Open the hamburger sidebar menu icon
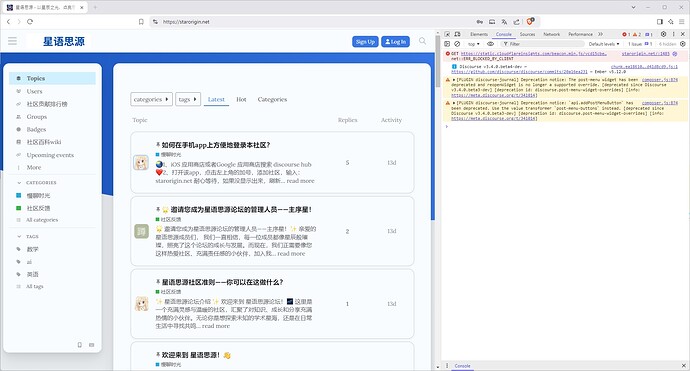The height and width of the screenshot is (371, 690). click(12, 41)
